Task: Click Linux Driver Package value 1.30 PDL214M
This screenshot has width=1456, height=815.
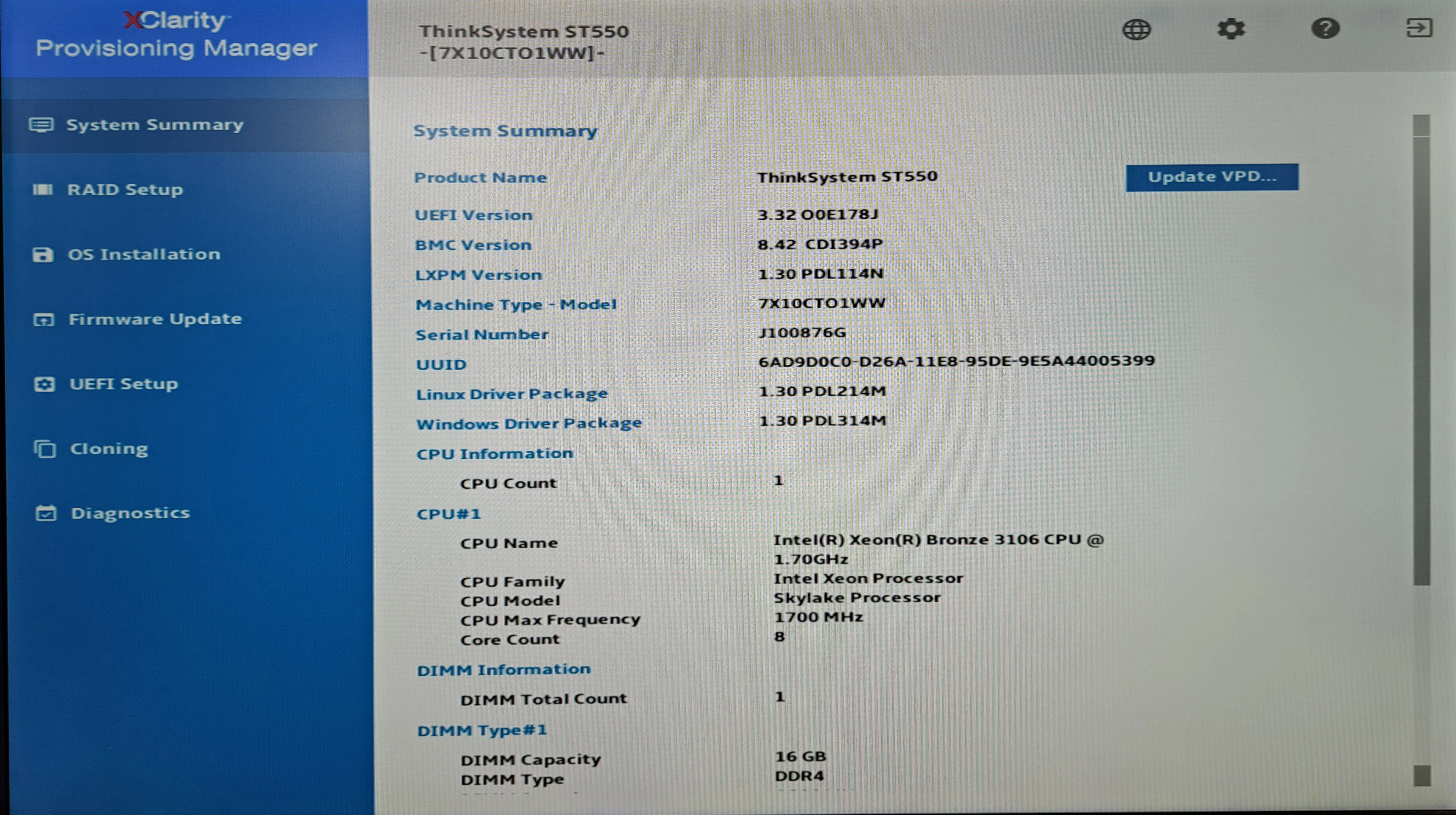Action: pyautogui.click(x=822, y=392)
